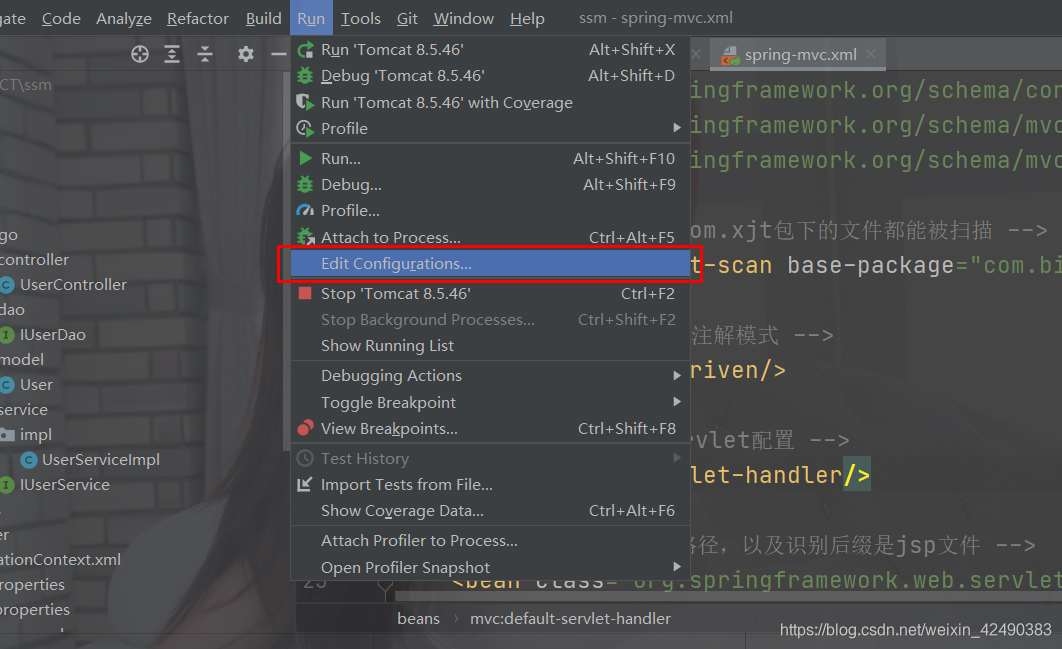Click the red stop square icon
The width and height of the screenshot is (1062, 649).
pos(305,293)
